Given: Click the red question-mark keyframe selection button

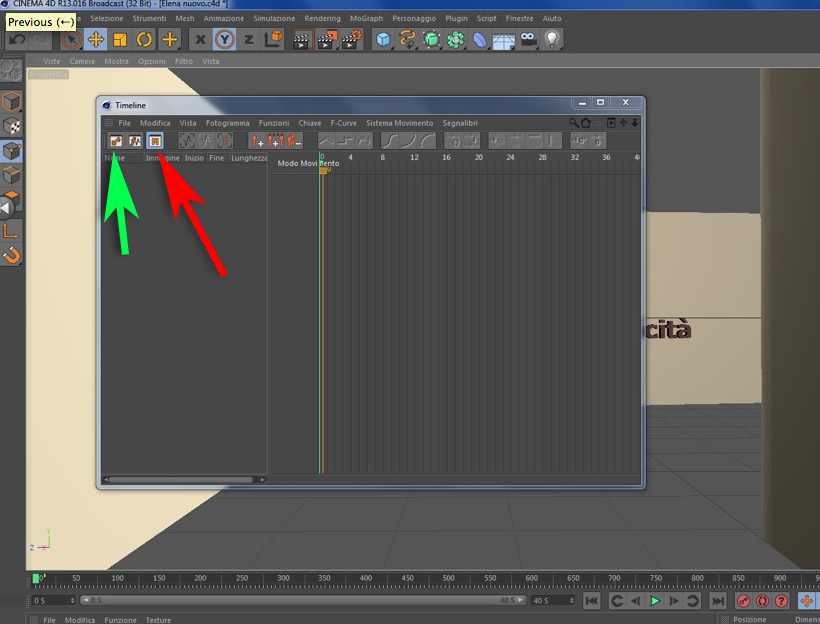Looking at the screenshot, I should (x=781, y=601).
